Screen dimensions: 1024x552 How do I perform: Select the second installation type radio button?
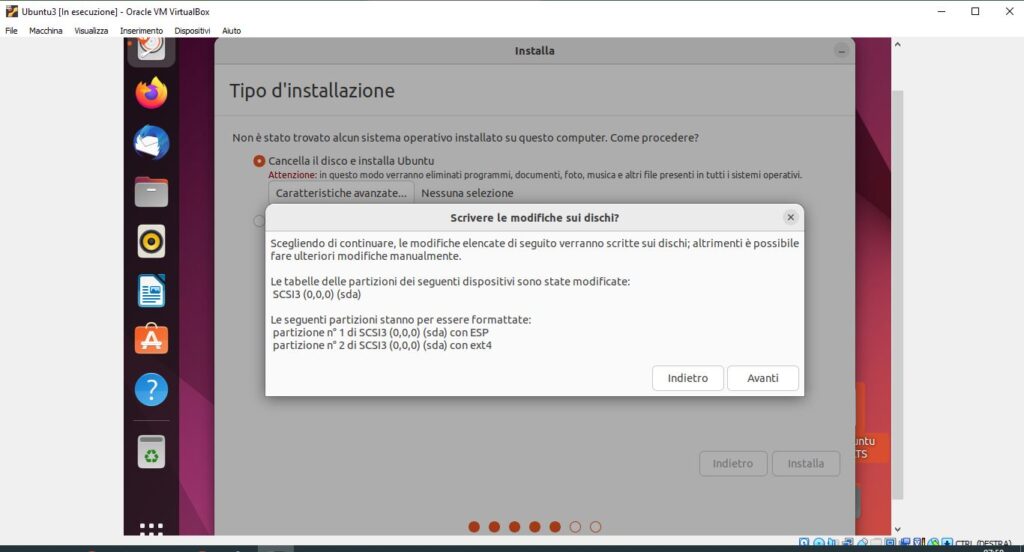259,221
